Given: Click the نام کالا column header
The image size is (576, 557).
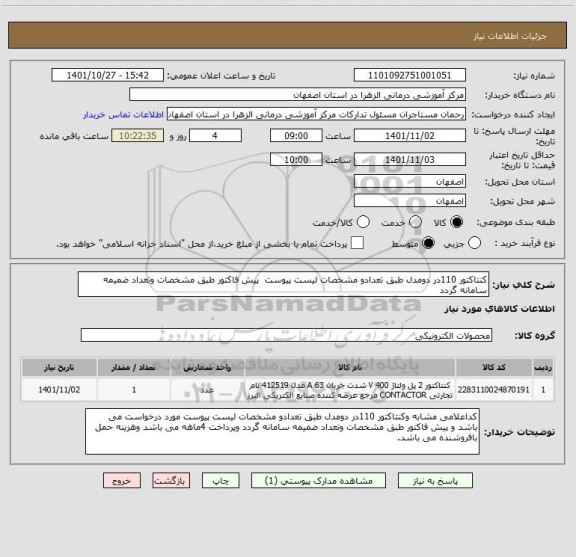Looking at the screenshot, I should pos(350,367).
